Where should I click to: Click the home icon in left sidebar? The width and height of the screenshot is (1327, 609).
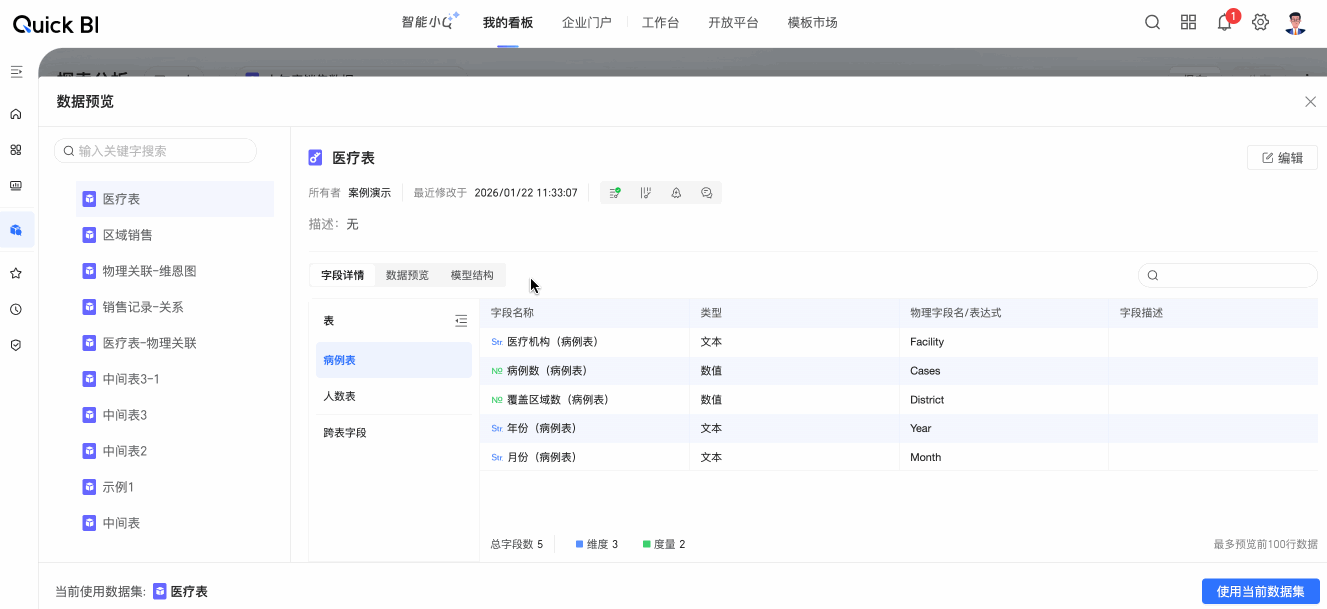pyautogui.click(x=16, y=114)
